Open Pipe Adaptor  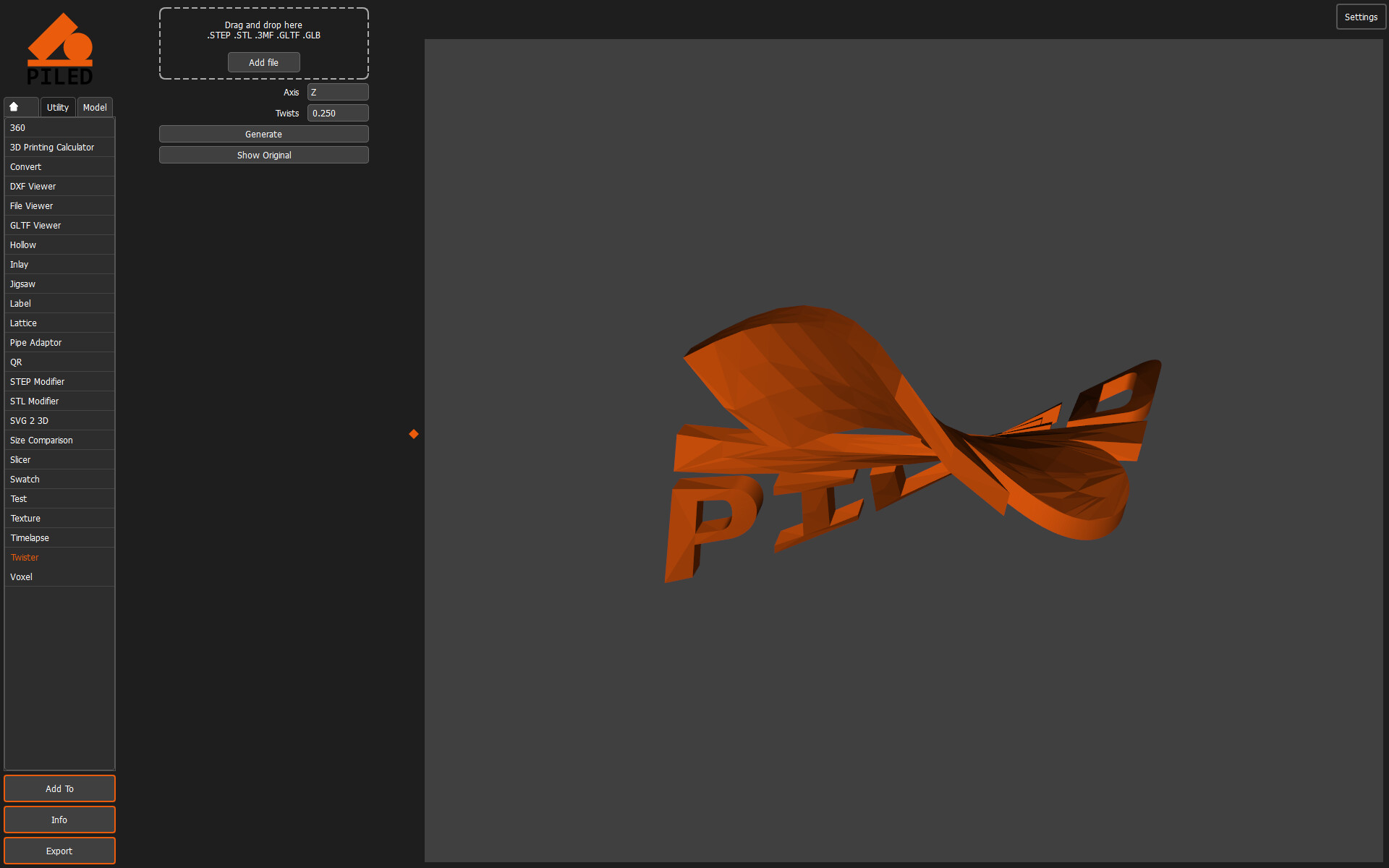(x=59, y=343)
